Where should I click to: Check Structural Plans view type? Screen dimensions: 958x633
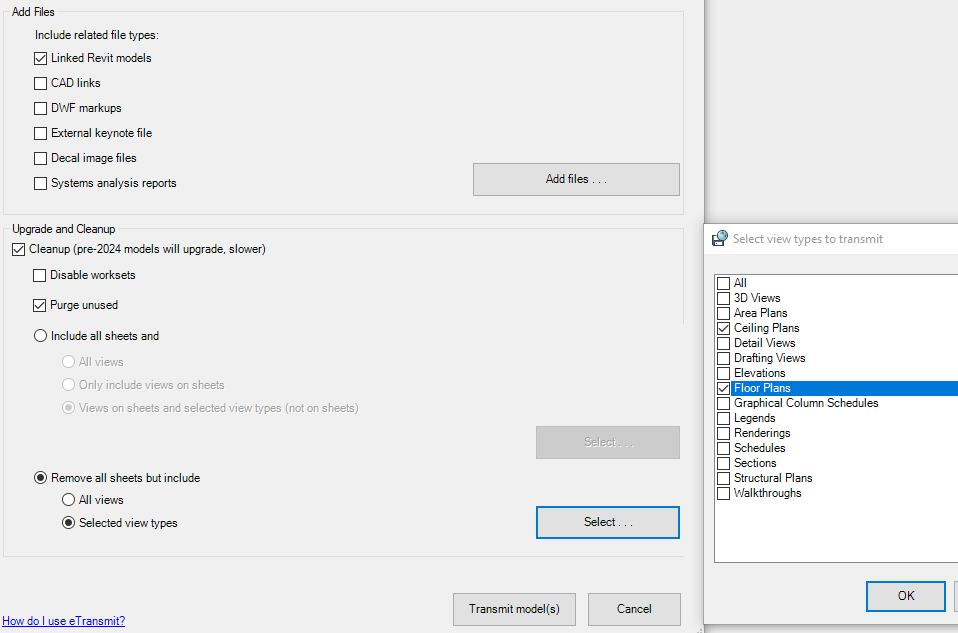(x=723, y=478)
